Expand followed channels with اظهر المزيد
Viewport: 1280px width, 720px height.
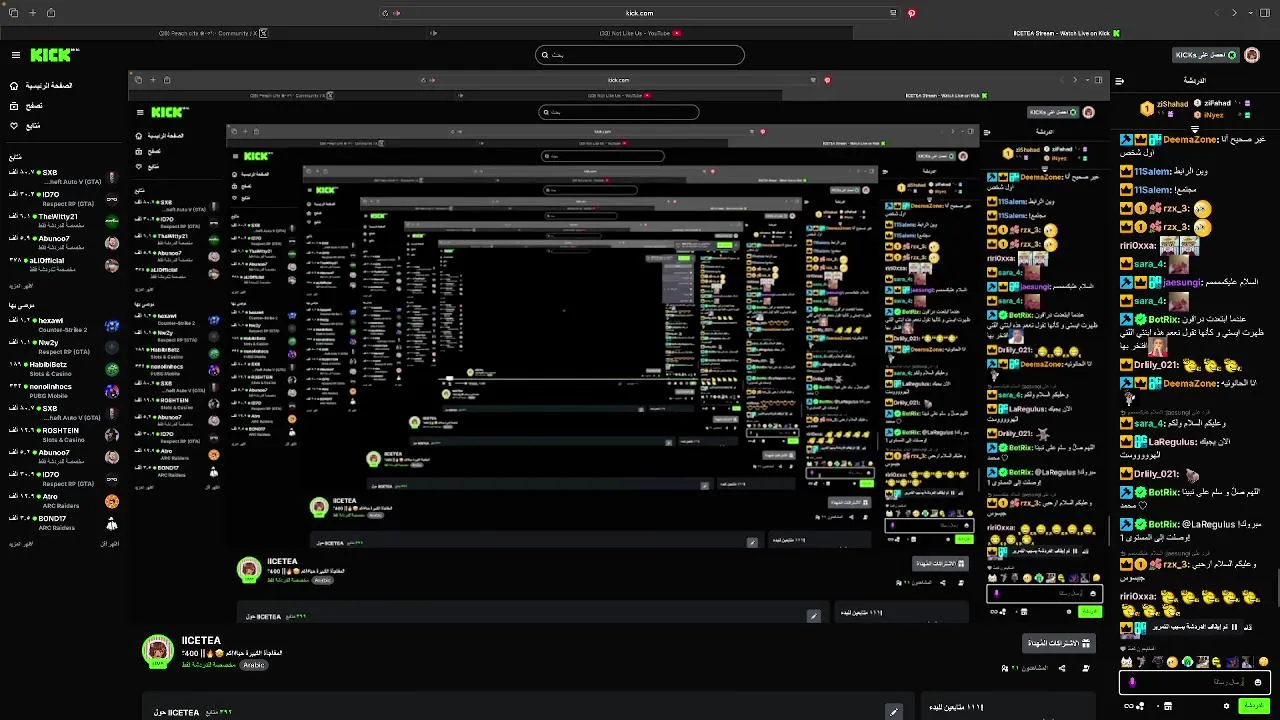(x=21, y=286)
